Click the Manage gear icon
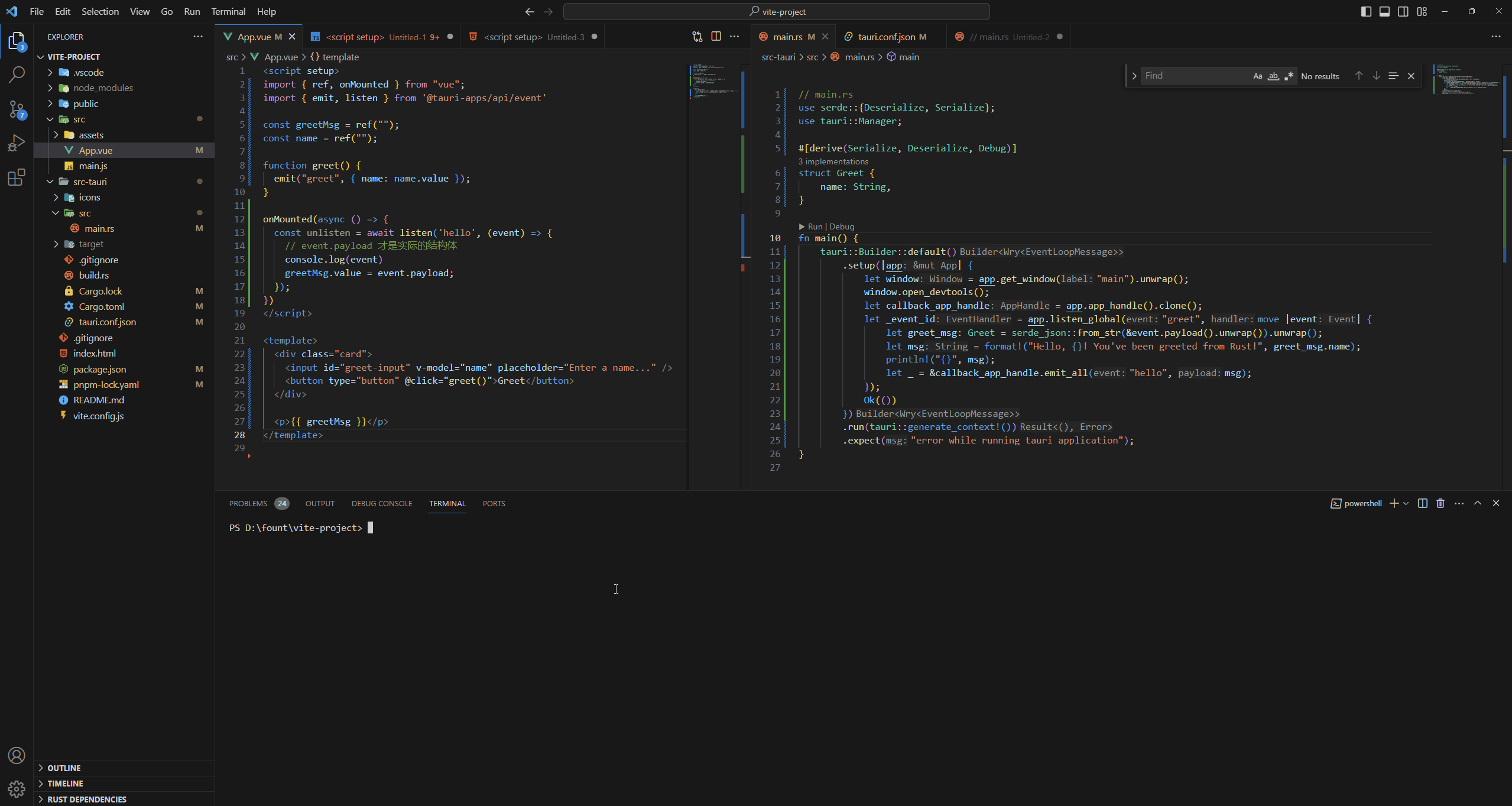This screenshot has width=1512, height=806. [17, 789]
